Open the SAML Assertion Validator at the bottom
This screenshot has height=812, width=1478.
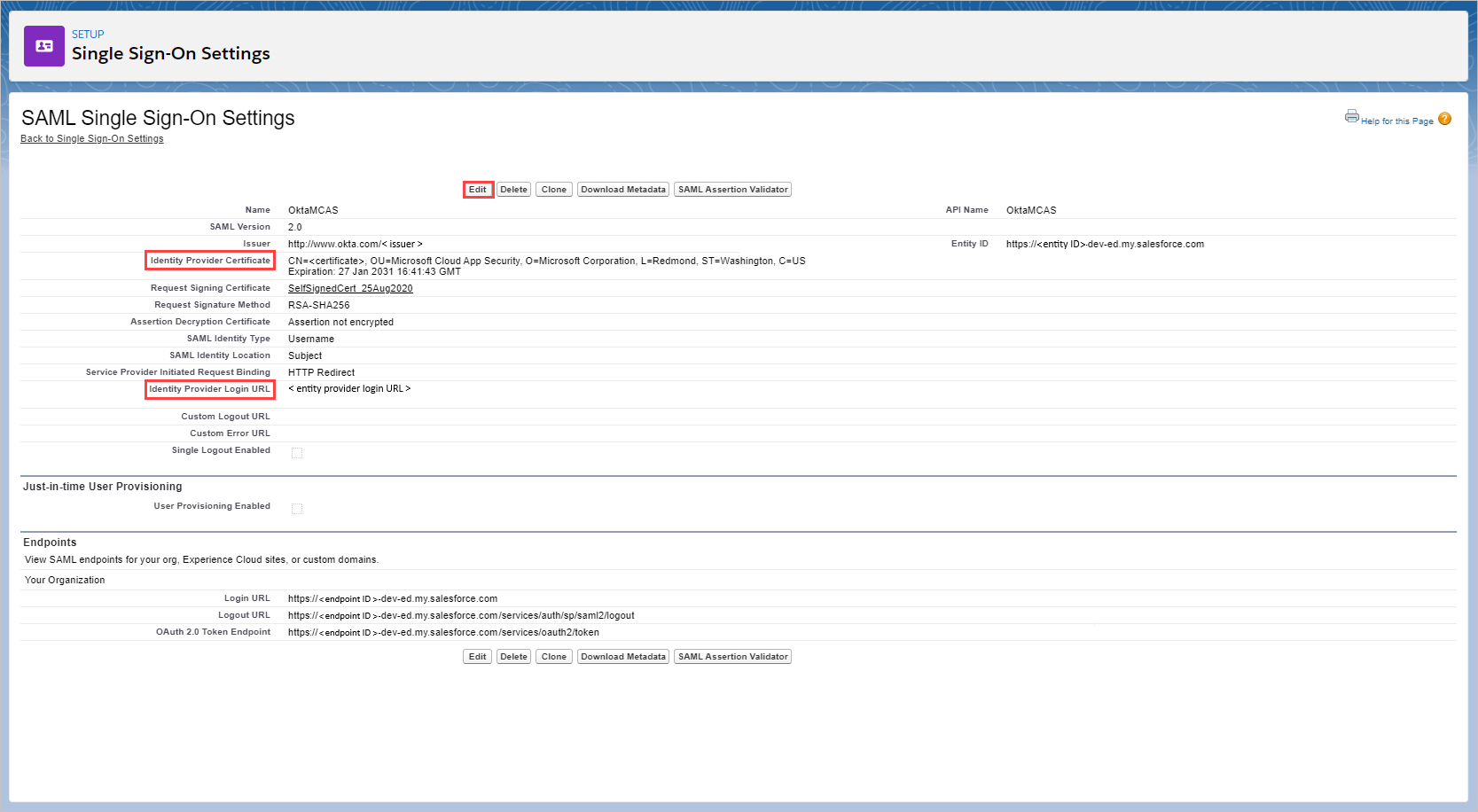(x=731, y=656)
